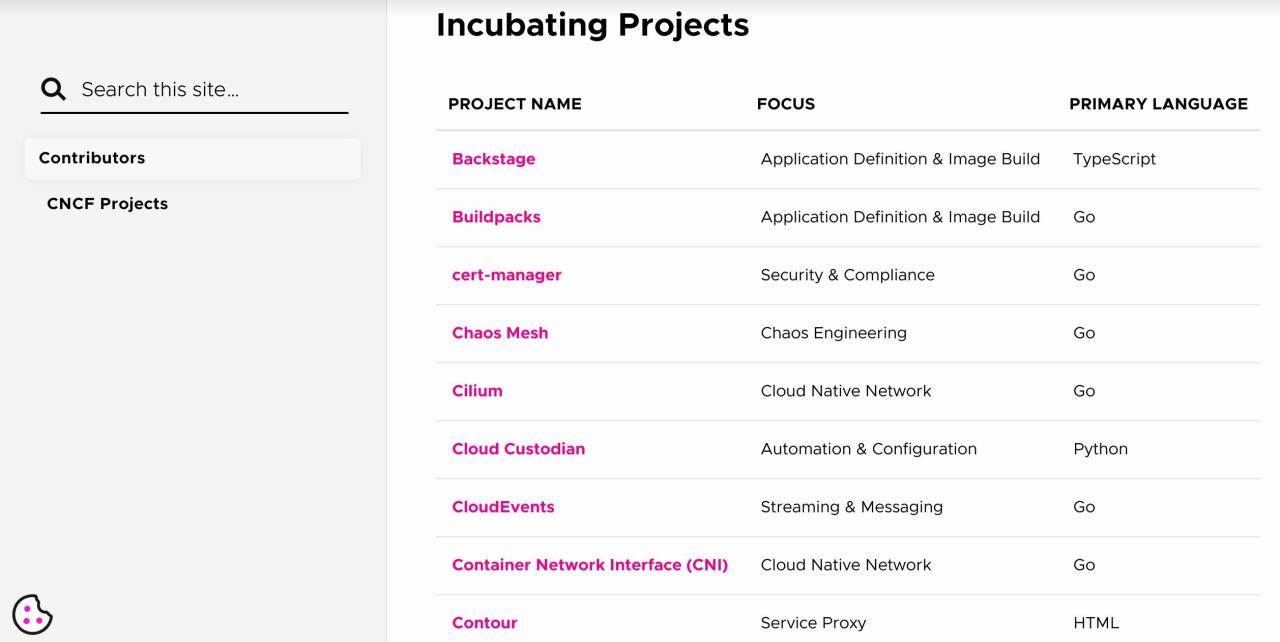Click the Incubating Projects heading
This screenshot has height=642, width=1280.
(x=592, y=25)
